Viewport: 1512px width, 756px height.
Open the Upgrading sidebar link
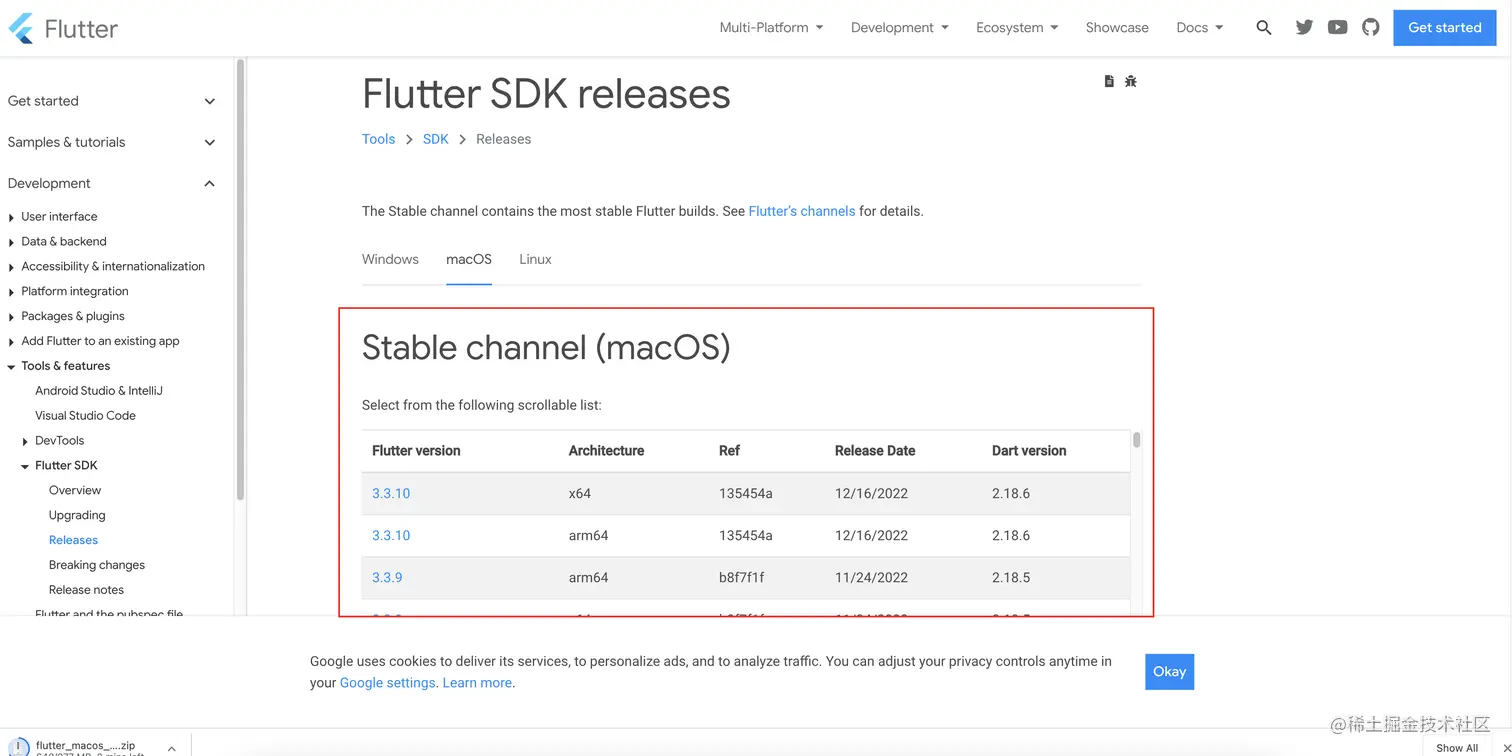coord(77,515)
